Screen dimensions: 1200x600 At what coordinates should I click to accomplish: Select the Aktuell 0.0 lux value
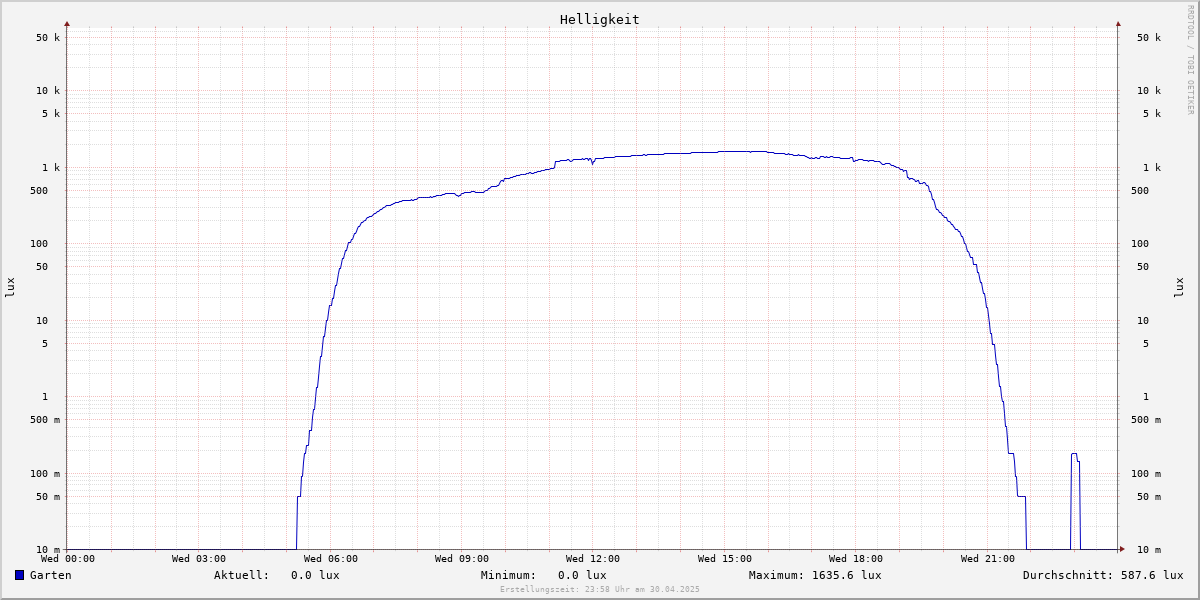(x=315, y=575)
